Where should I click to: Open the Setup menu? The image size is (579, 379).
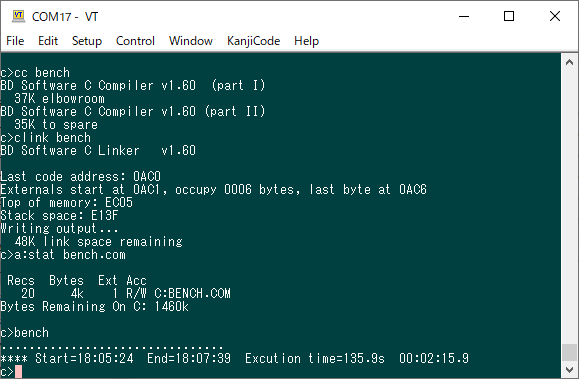click(87, 41)
